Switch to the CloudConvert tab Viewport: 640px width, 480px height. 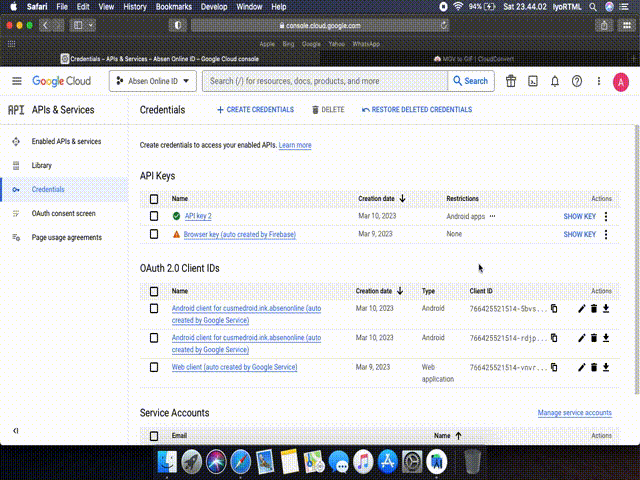click(473, 59)
